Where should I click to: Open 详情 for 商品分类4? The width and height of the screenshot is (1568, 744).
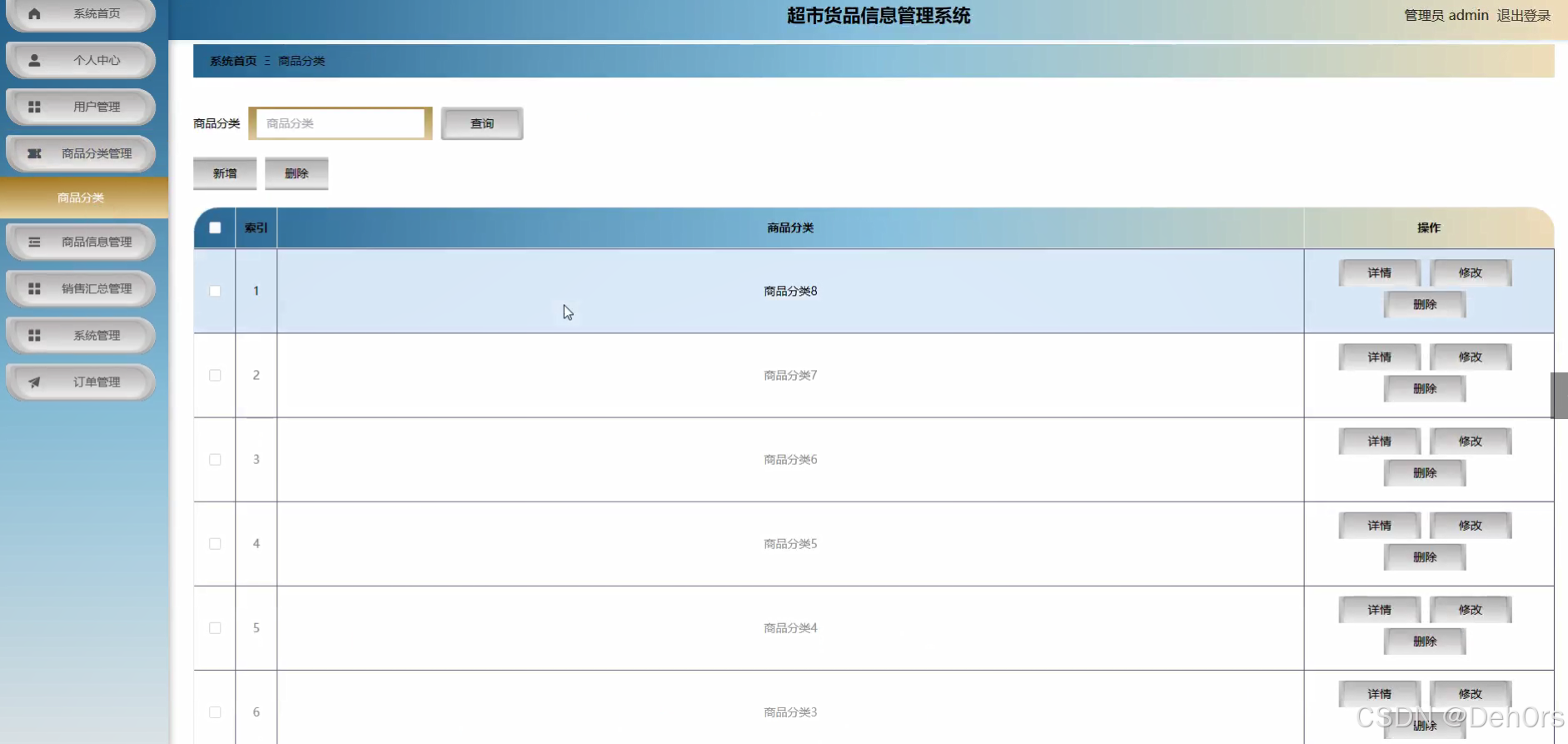[1379, 609]
